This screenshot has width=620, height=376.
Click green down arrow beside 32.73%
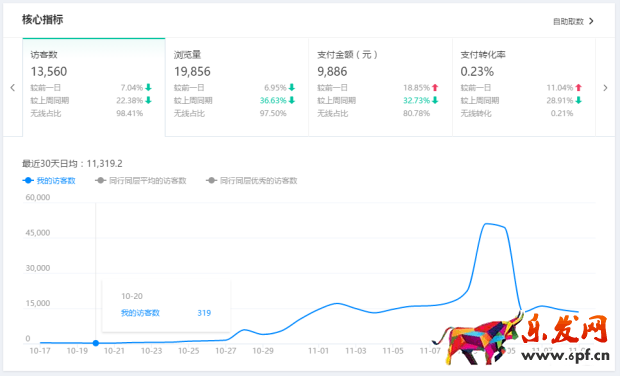point(435,100)
